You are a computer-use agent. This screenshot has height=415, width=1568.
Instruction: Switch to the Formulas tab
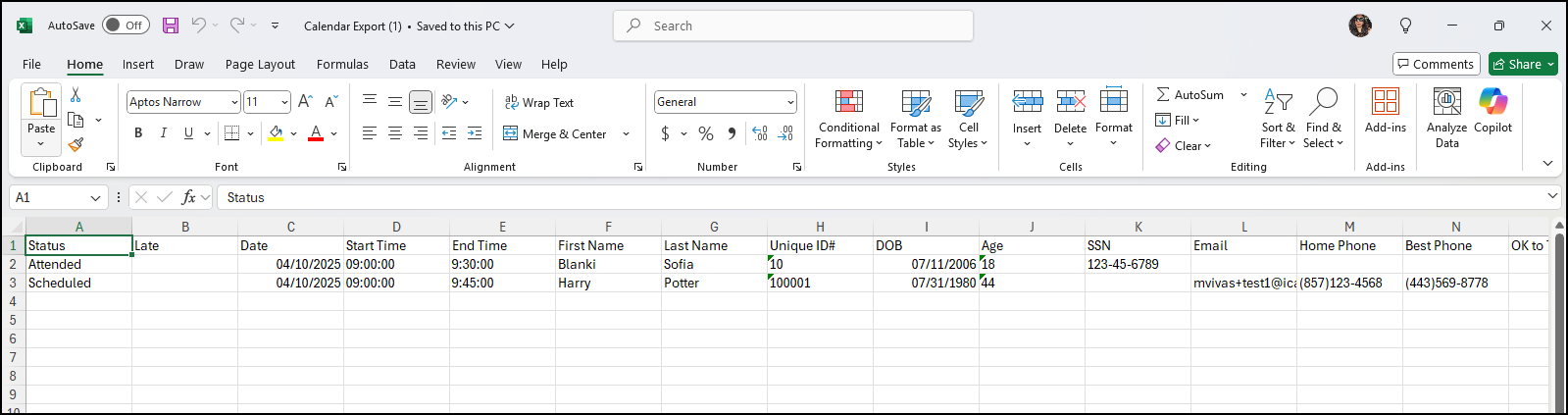tap(342, 65)
